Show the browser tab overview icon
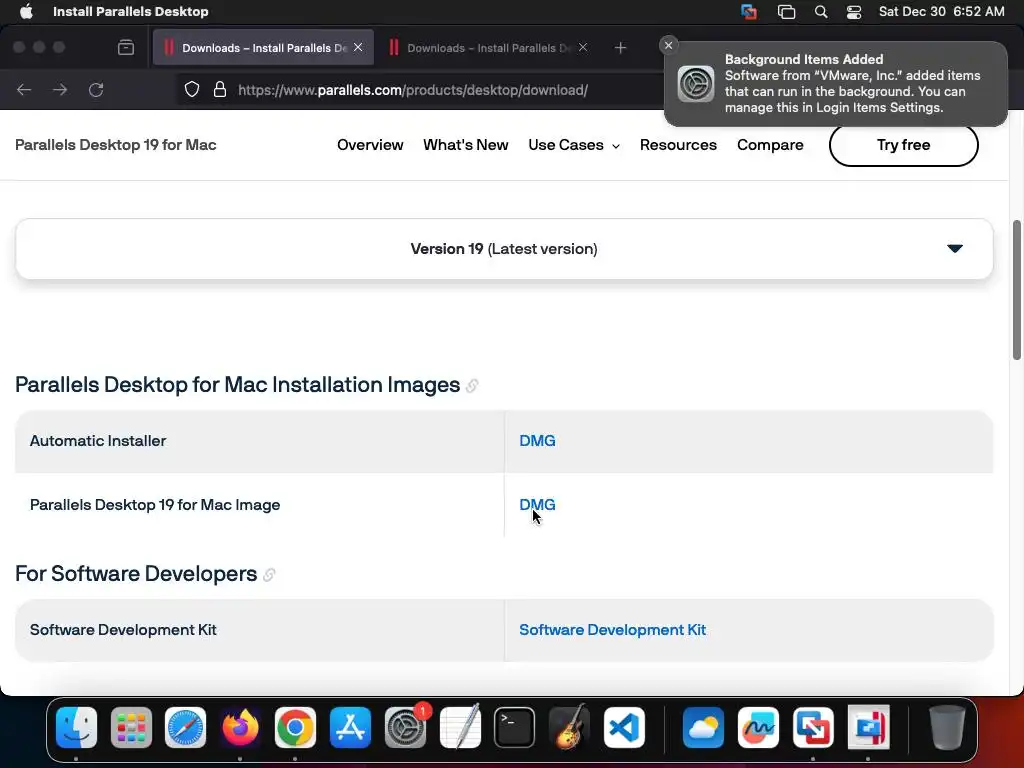1024x768 pixels. click(x=126, y=48)
